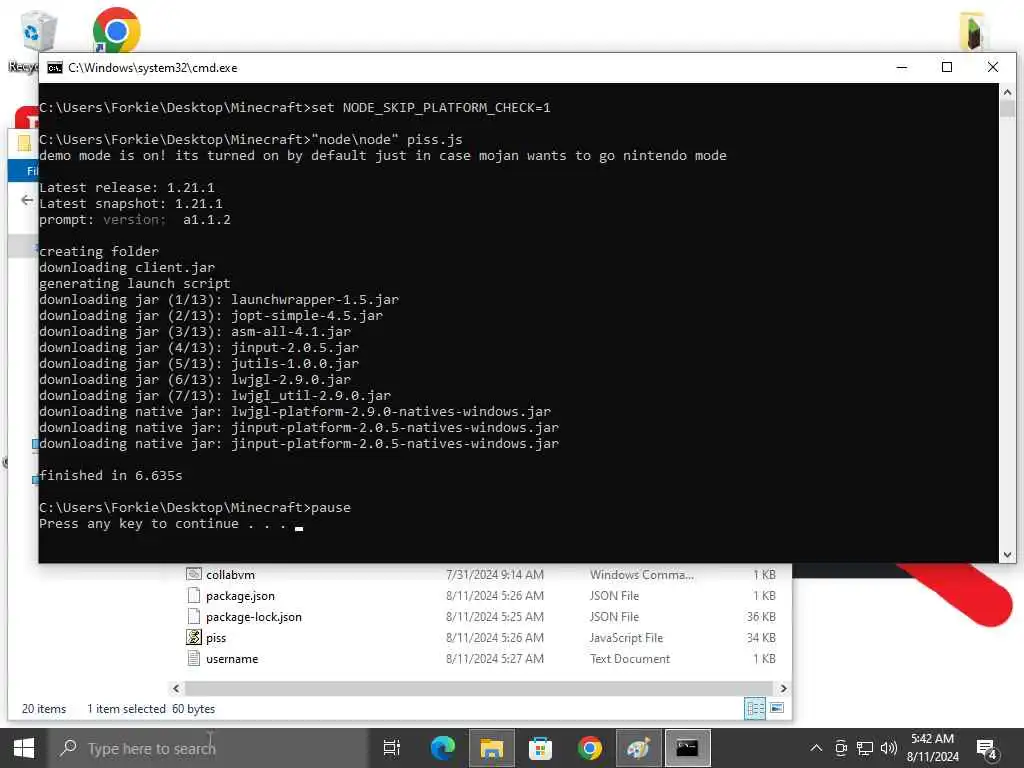Viewport: 1024px width, 768px height.
Task: Click the 7/31/2024 9:14 AM date cell
Action: point(494,575)
